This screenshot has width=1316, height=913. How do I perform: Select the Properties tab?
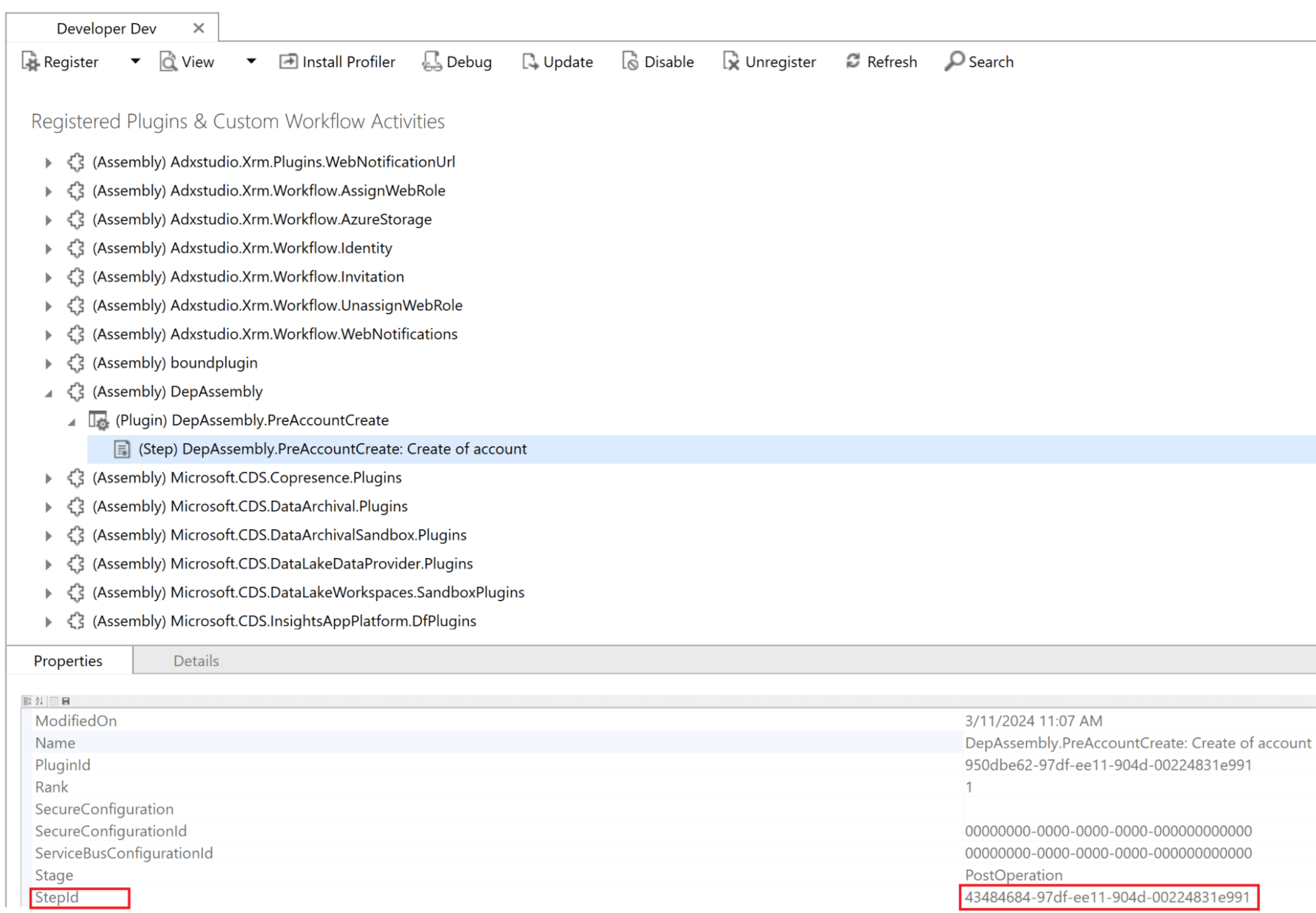pyautogui.click(x=68, y=661)
